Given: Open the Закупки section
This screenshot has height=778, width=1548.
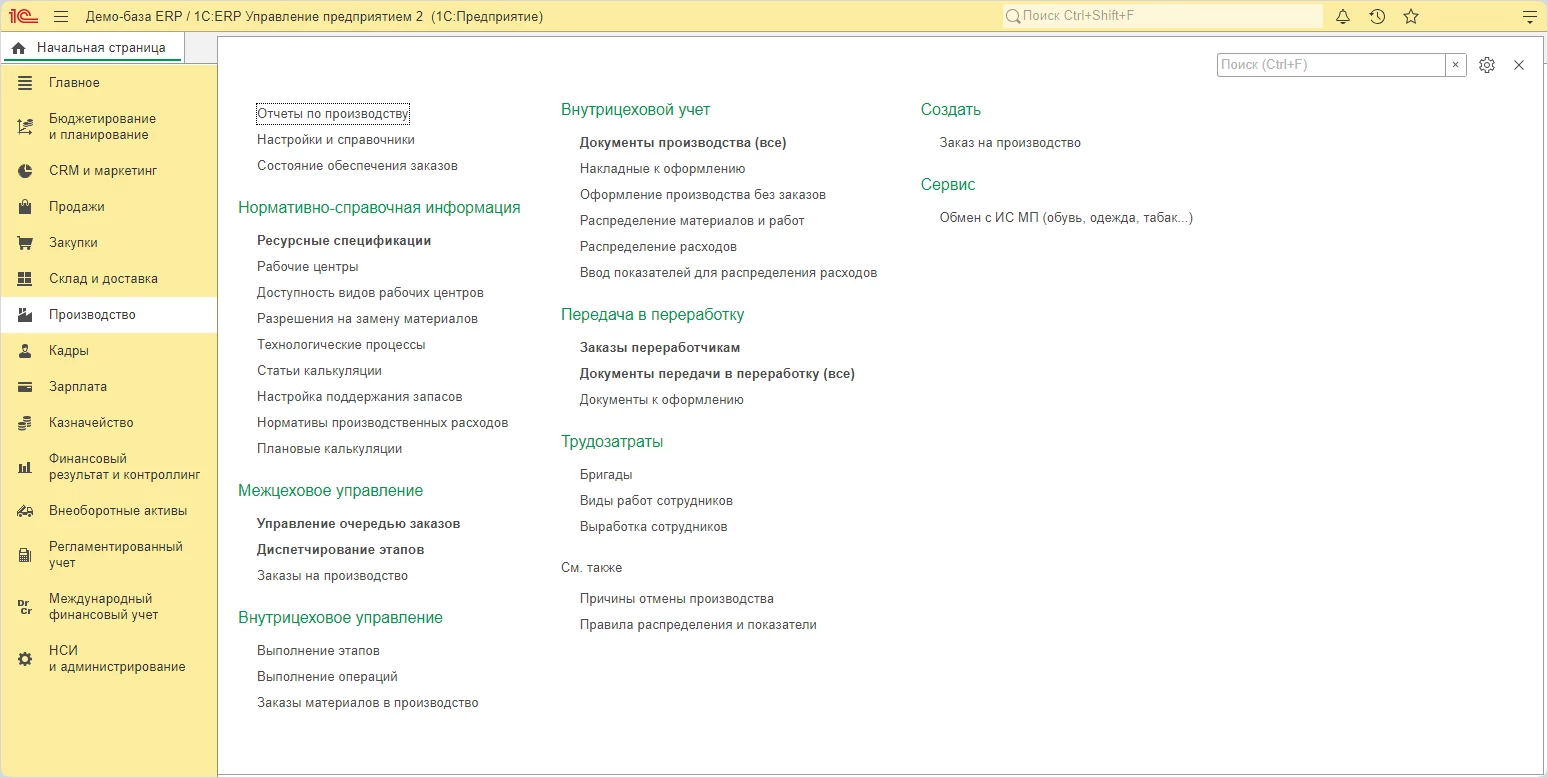Looking at the screenshot, I should [108, 243].
